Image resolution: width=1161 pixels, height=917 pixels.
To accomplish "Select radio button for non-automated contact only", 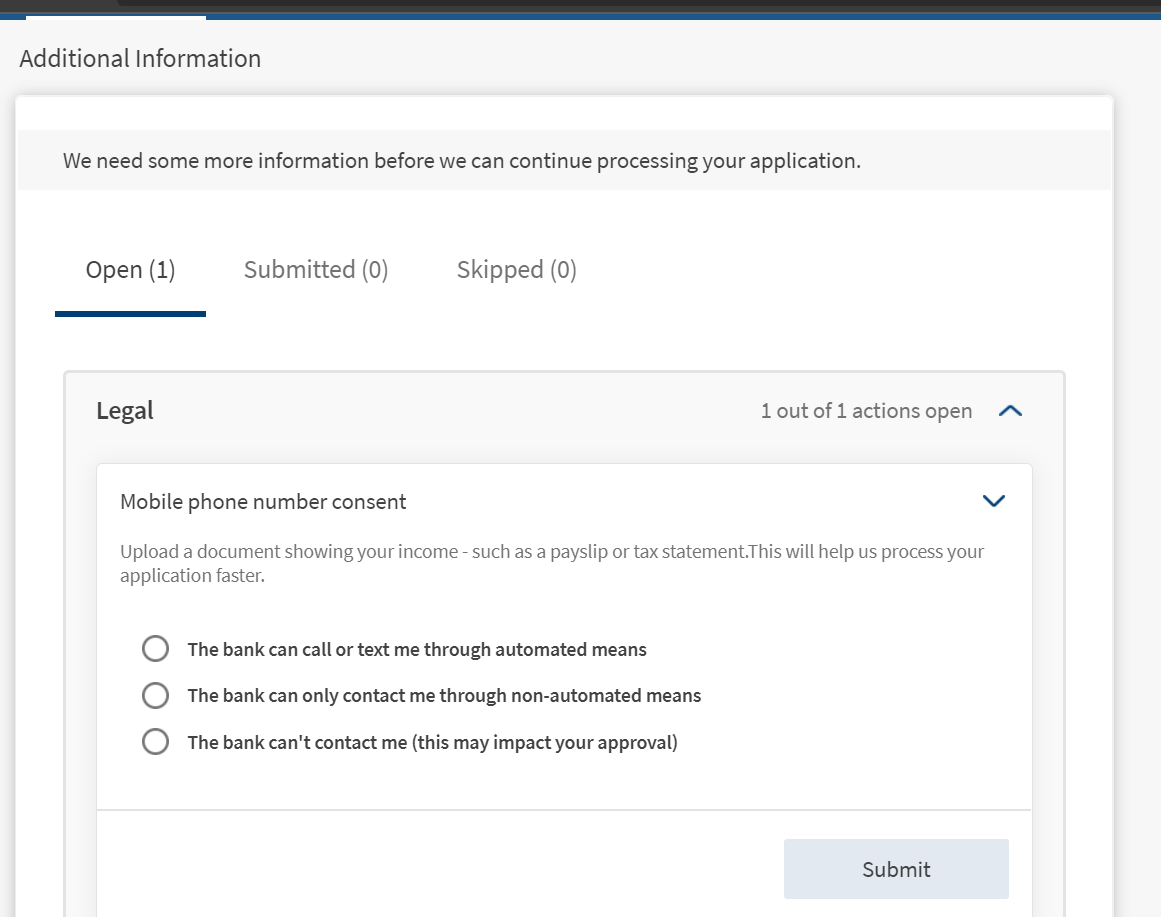I will click(x=155, y=695).
